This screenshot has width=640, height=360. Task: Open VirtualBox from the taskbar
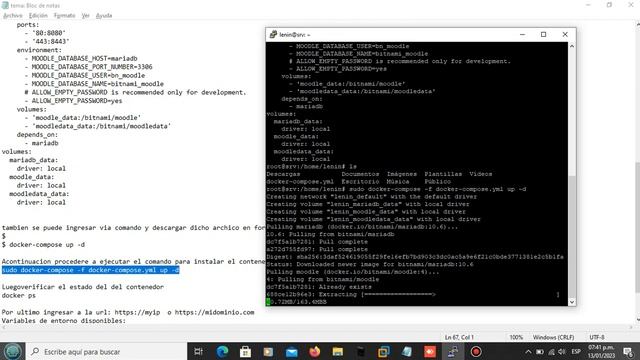(x=384, y=351)
